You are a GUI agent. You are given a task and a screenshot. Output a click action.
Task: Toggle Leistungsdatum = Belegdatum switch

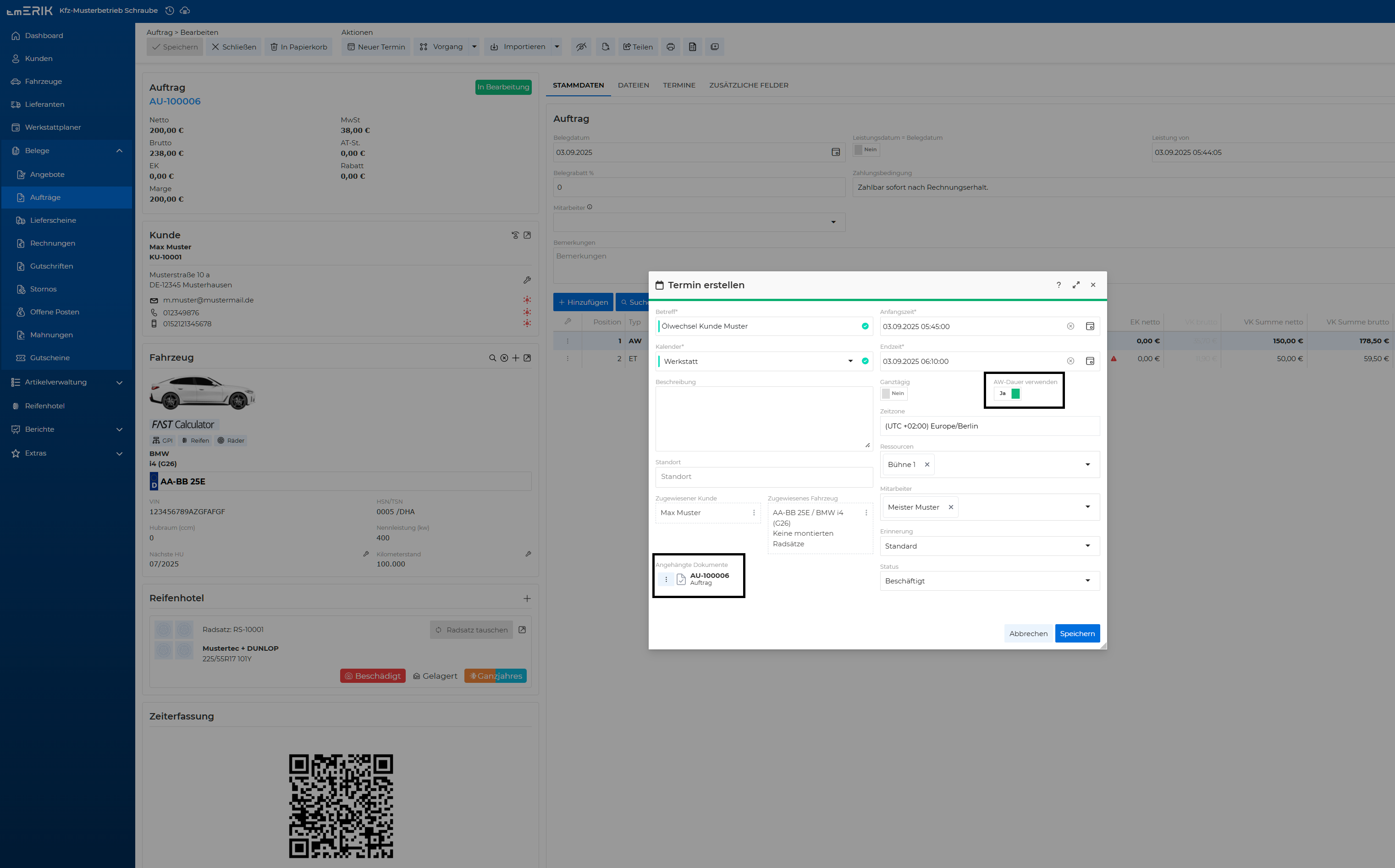pyautogui.click(x=866, y=150)
